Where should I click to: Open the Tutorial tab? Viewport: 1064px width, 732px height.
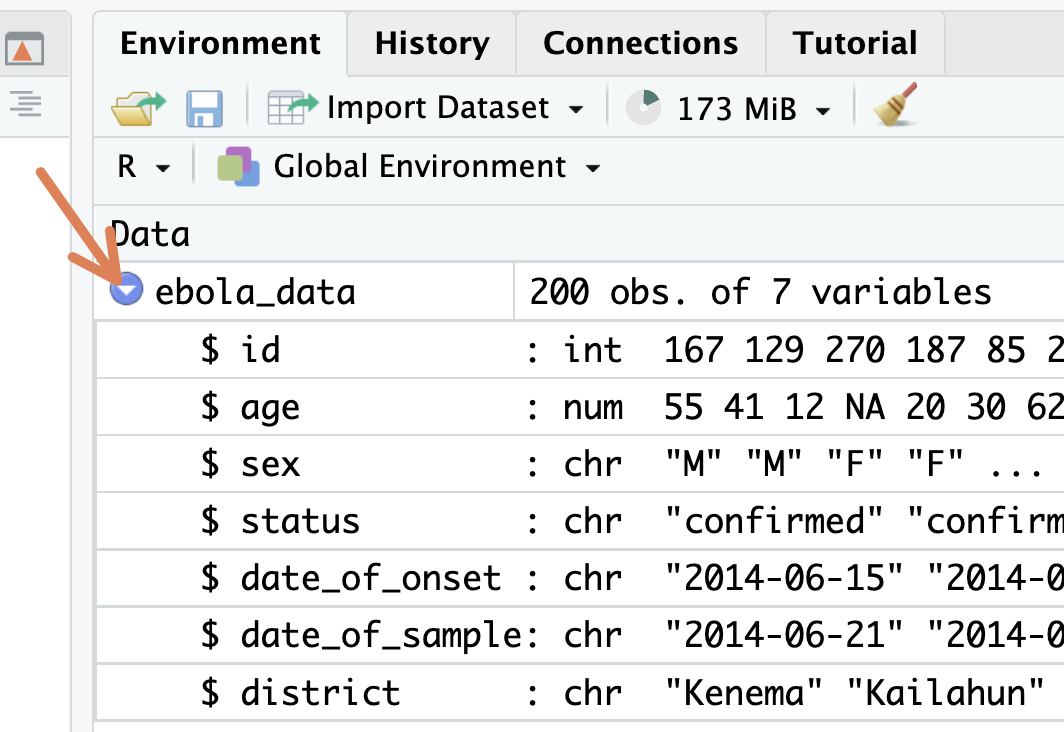pyautogui.click(x=854, y=43)
